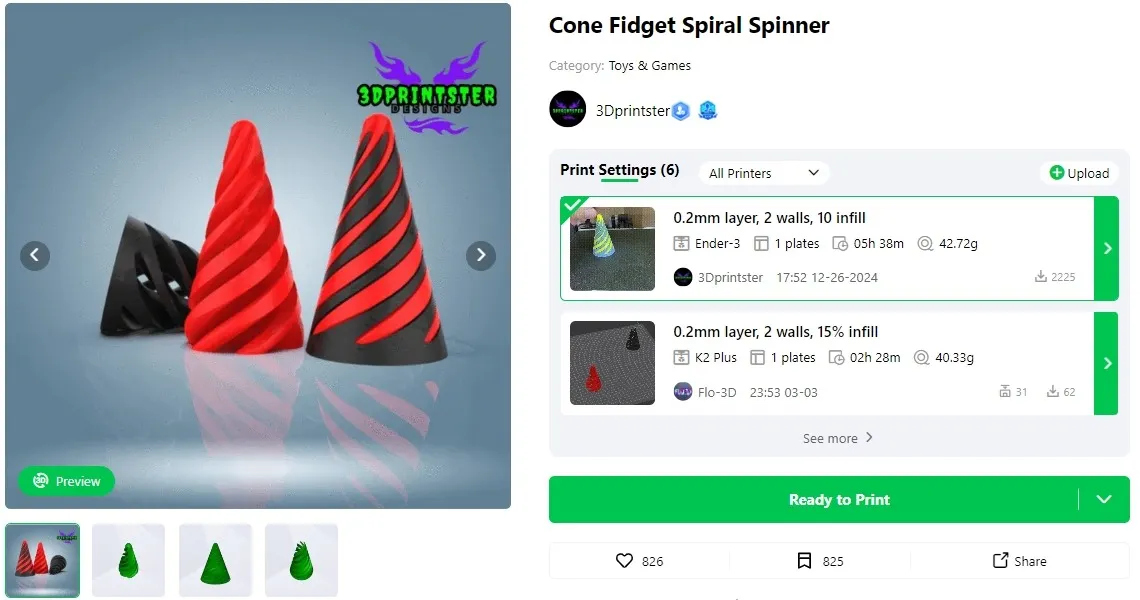Select the K2 Plus print profile
This screenshot has width=1140, height=600.
827,364
